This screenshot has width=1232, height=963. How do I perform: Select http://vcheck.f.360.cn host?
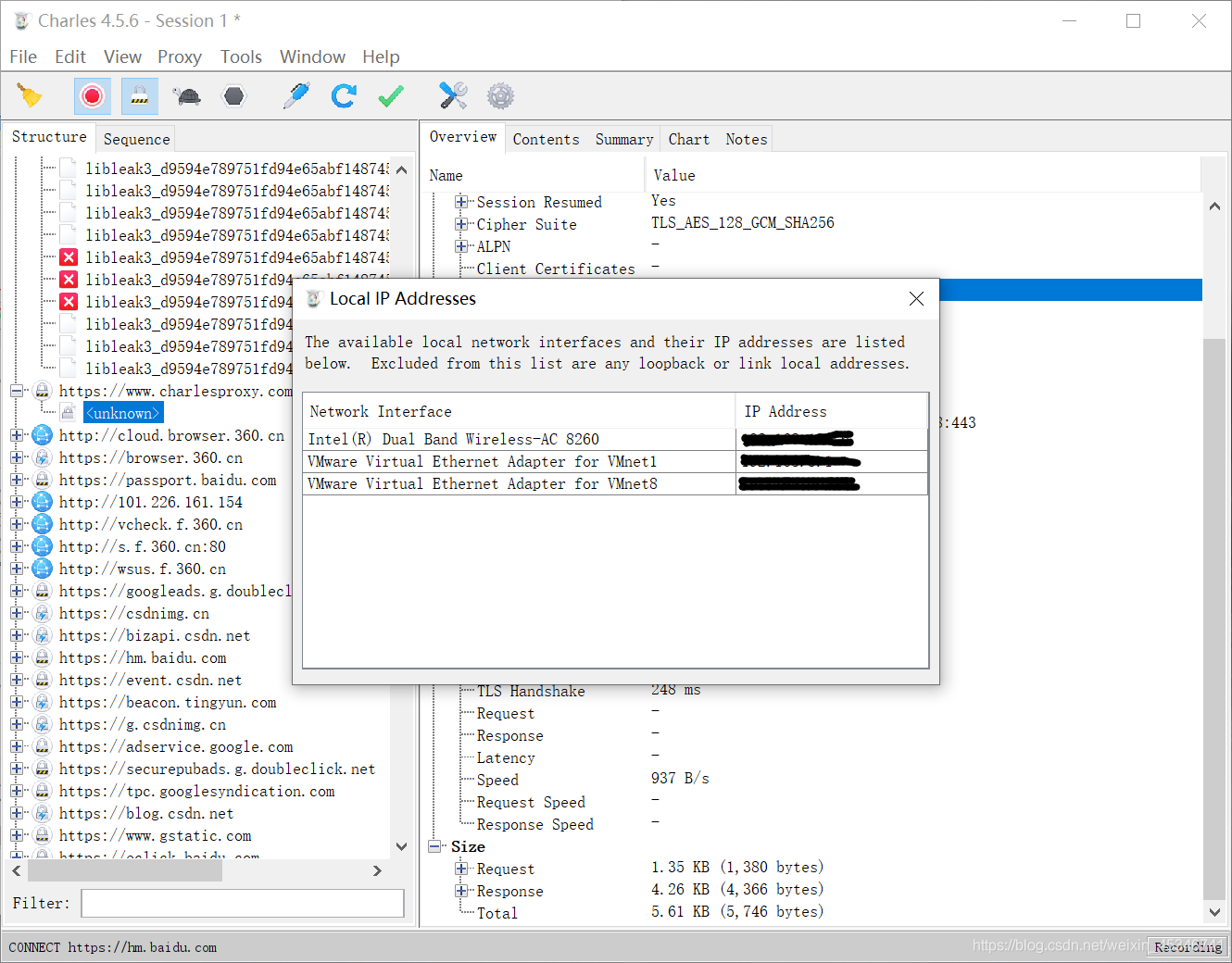[x=151, y=524]
